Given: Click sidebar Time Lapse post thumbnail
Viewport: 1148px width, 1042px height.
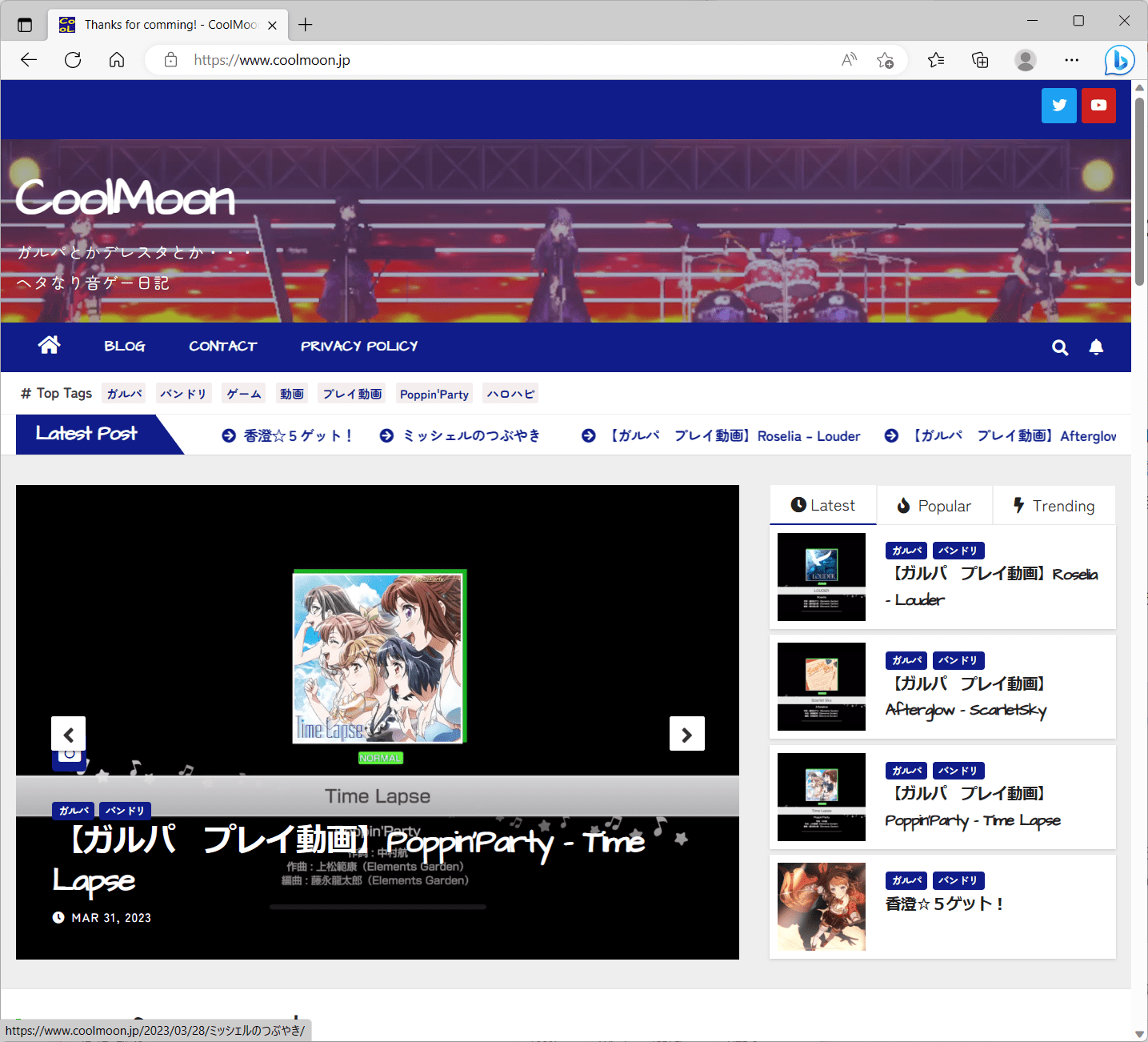Looking at the screenshot, I should 822,797.
